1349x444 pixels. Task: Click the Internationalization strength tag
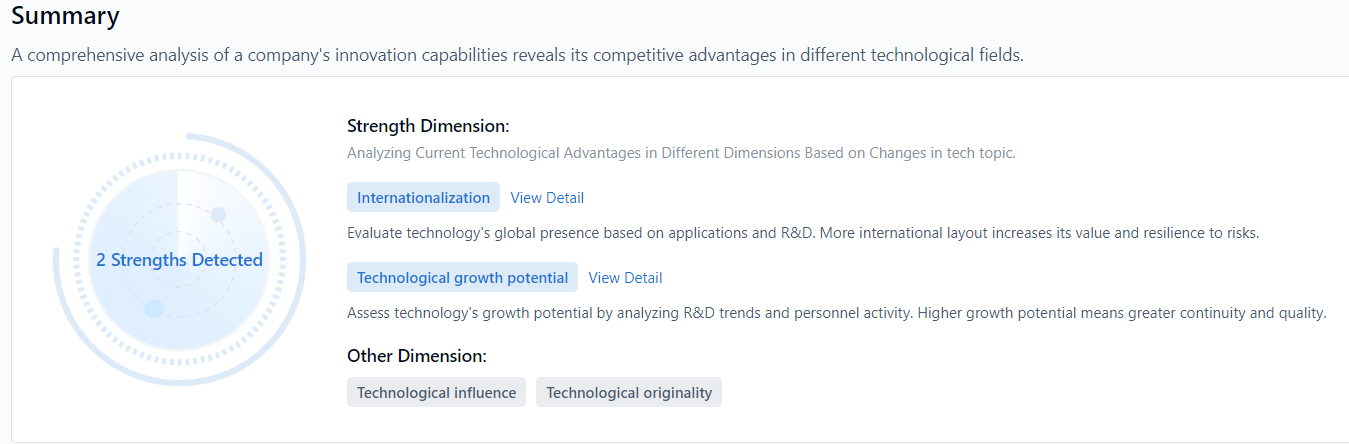point(423,198)
